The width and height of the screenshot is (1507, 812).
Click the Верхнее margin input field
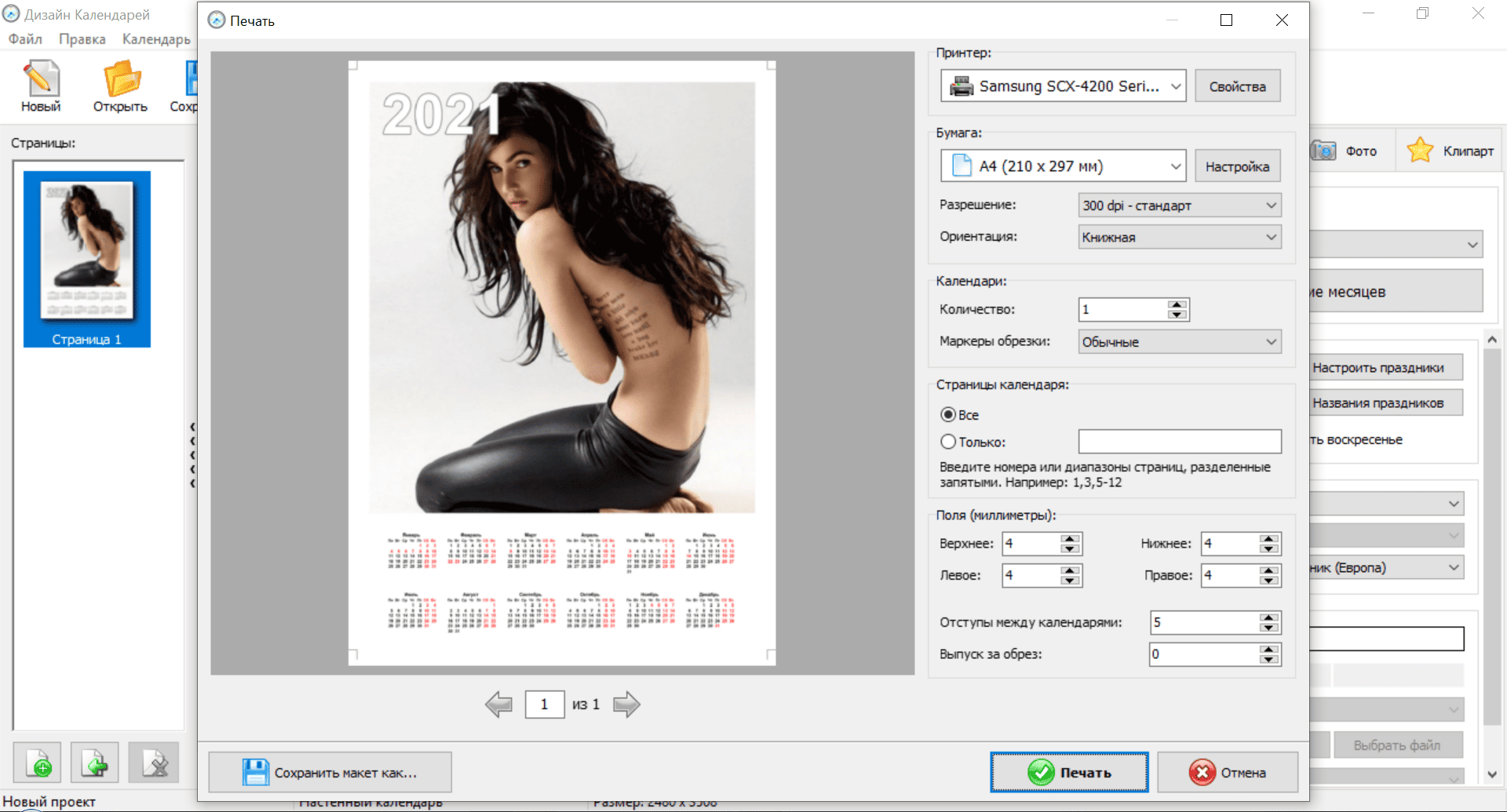[x=1031, y=544]
